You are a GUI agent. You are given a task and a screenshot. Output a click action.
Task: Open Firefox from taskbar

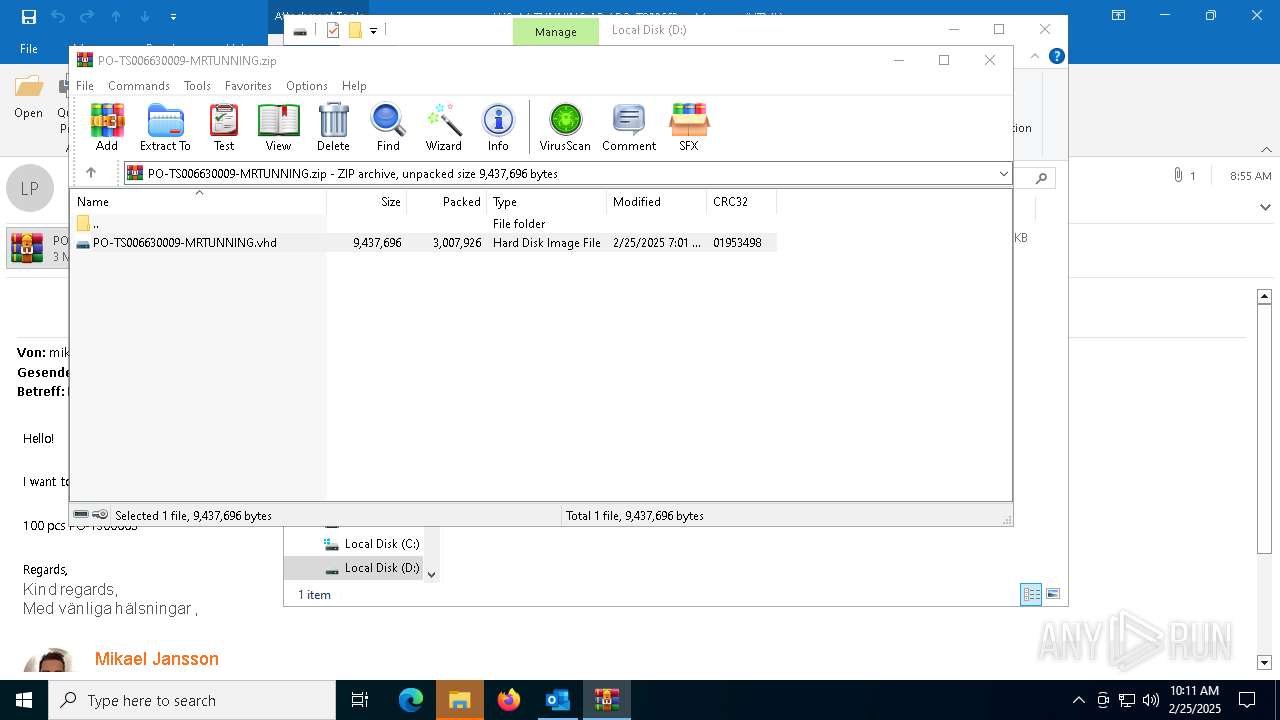click(509, 700)
